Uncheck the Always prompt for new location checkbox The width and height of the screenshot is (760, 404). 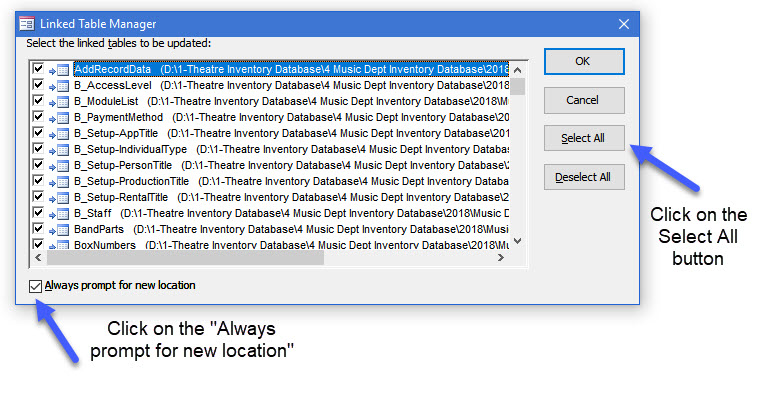[37, 286]
